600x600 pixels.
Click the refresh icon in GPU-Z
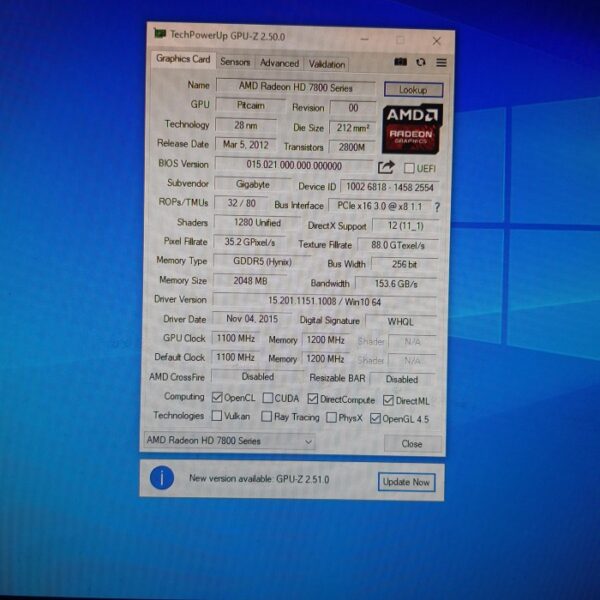coord(421,62)
